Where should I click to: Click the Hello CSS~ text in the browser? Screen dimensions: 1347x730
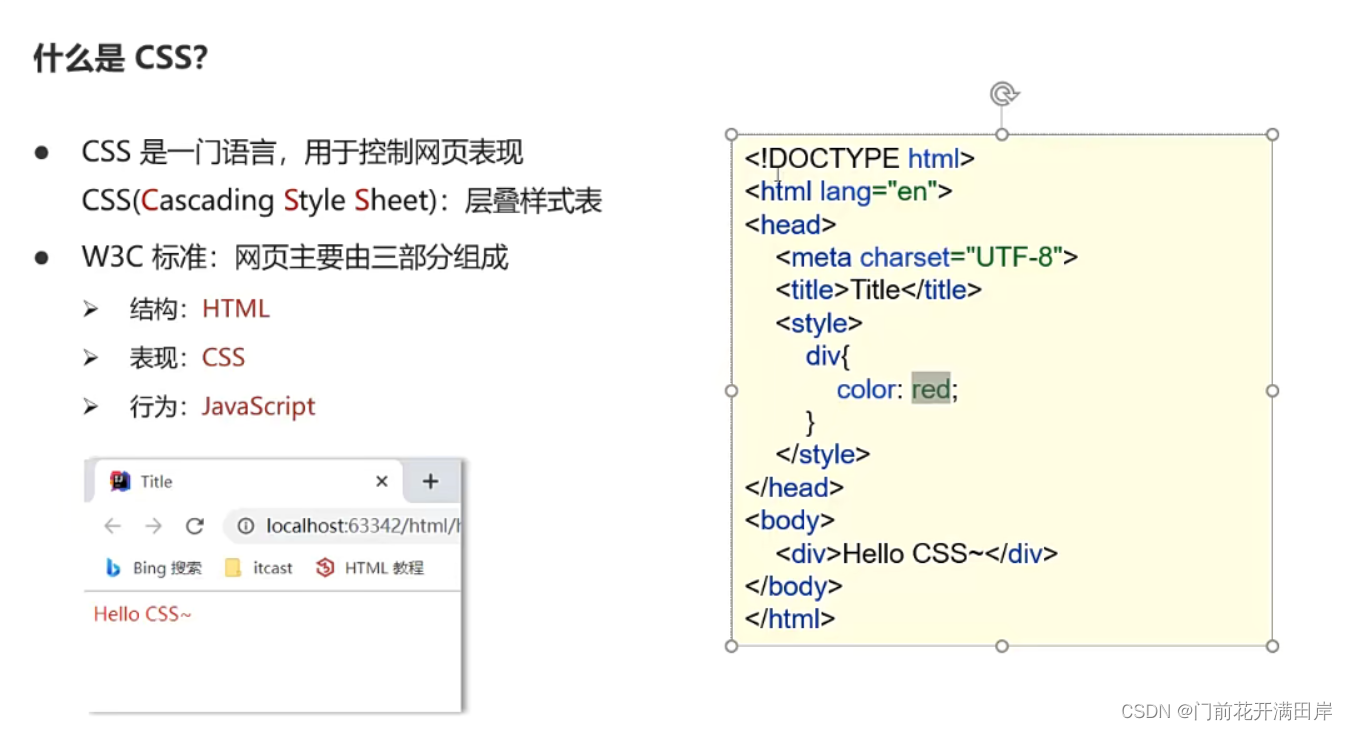(x=142, y=614)
